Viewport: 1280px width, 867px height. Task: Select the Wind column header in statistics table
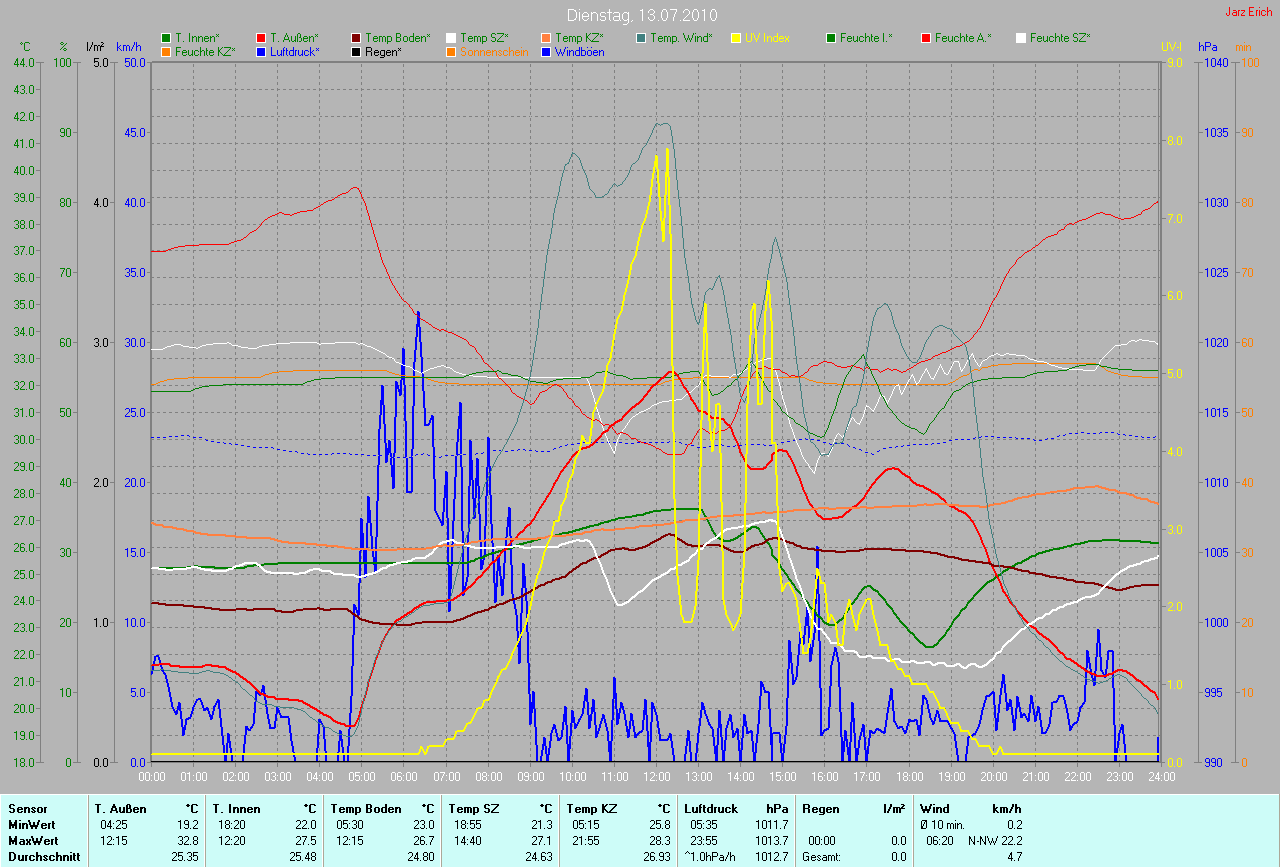[934, 808]
